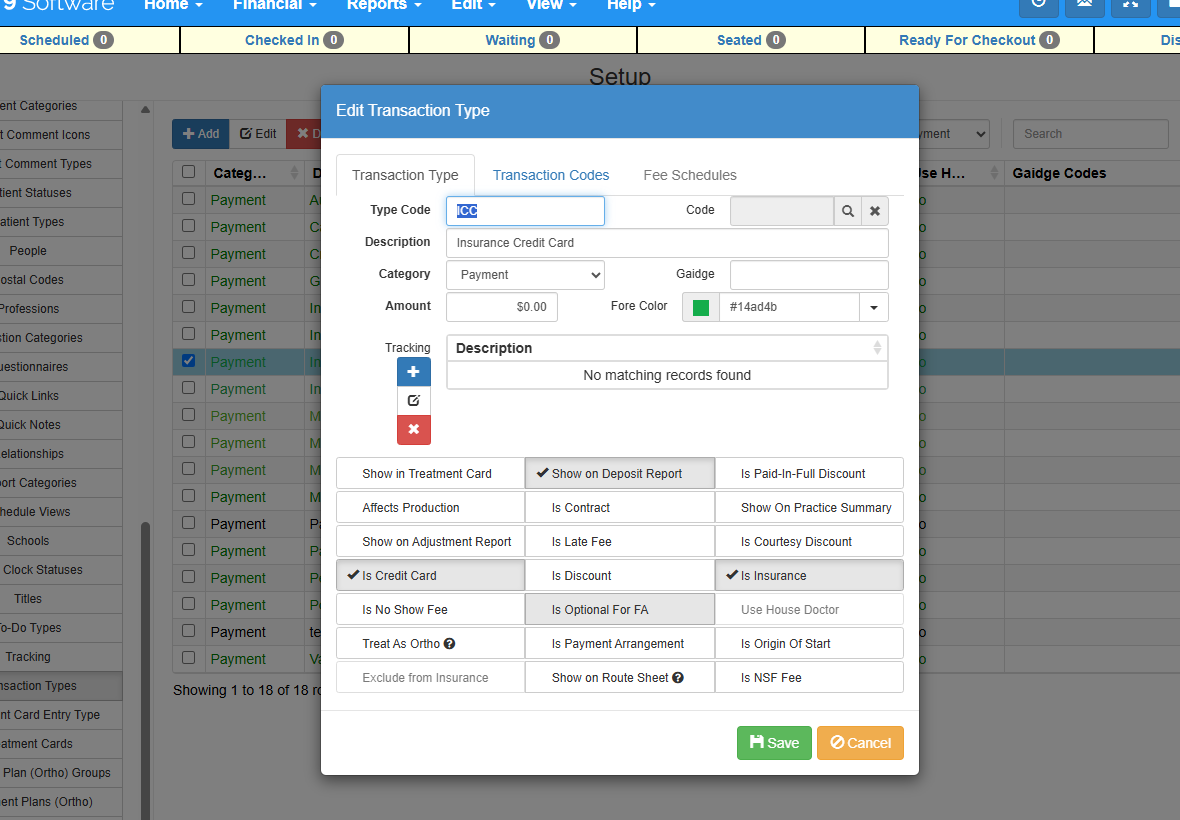The height and width of the screenshot is (820, 1180).
Task: Open the filter dropdown beside Search box
Action: pyautogui.click(x=954, y=134)
